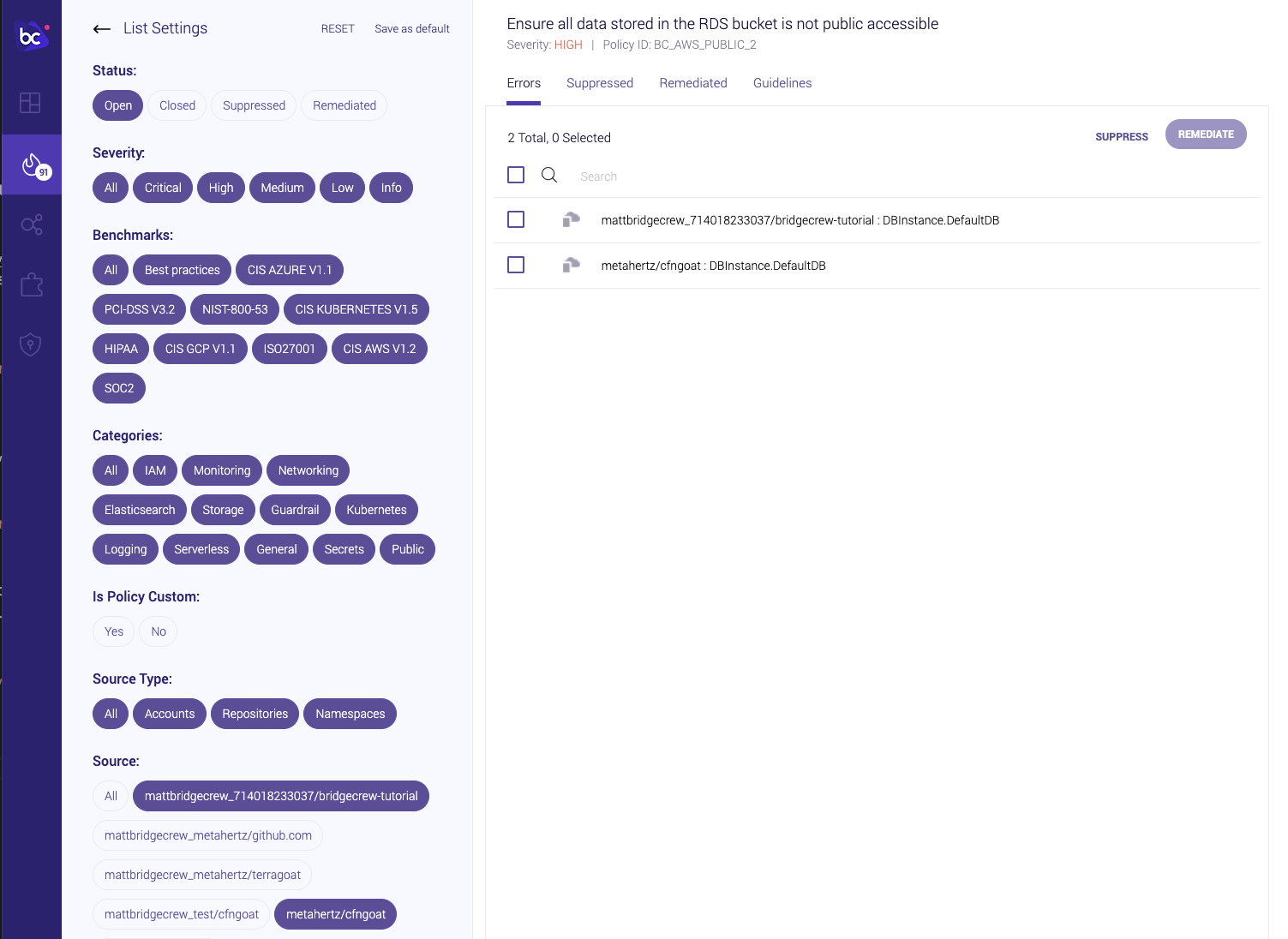Toggle the Elasticsearch category filter
The height and width of the screenshot is (939, 1288).
(x=140, y=510)
